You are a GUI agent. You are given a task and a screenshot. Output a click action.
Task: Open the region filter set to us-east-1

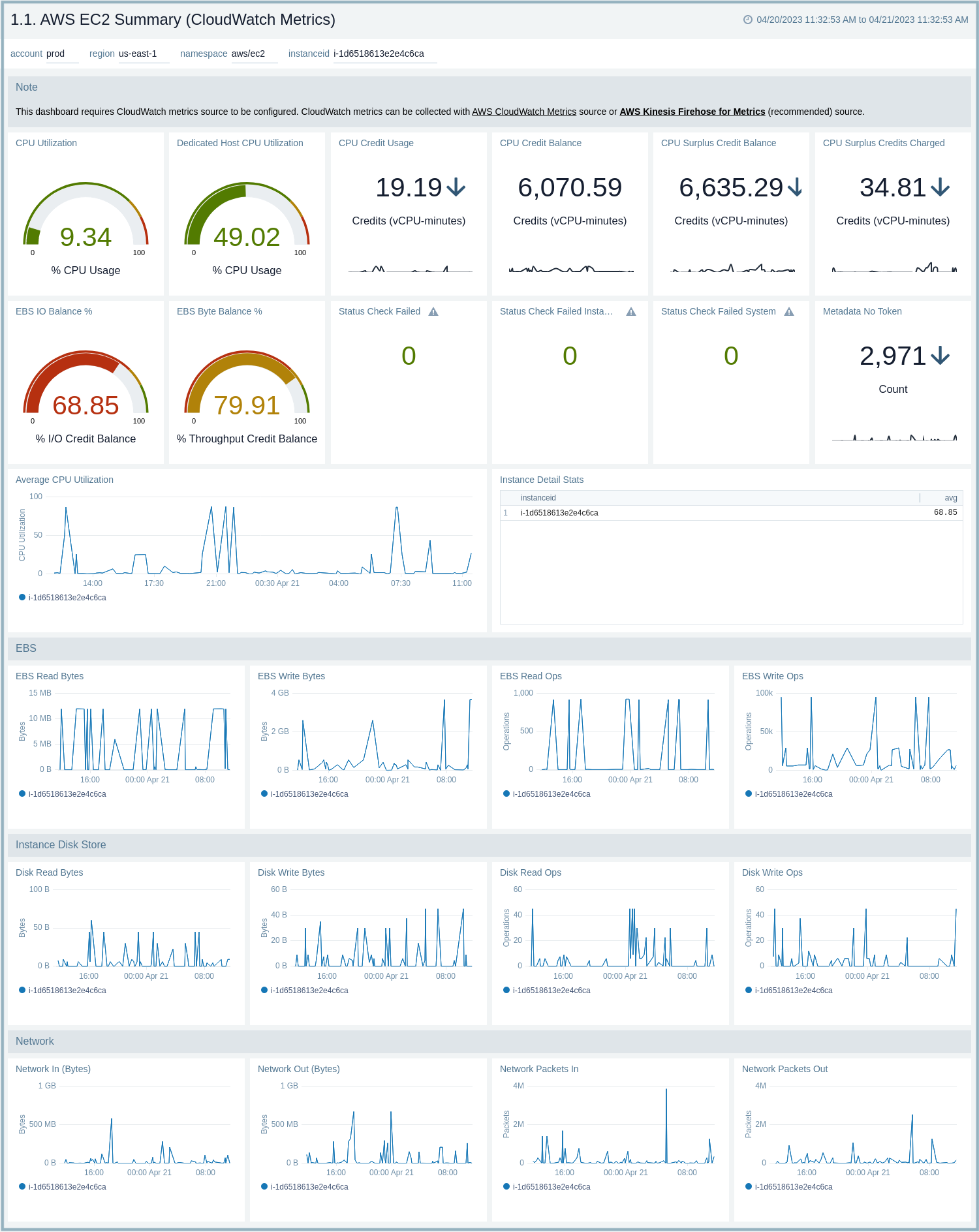click(143, 54)
